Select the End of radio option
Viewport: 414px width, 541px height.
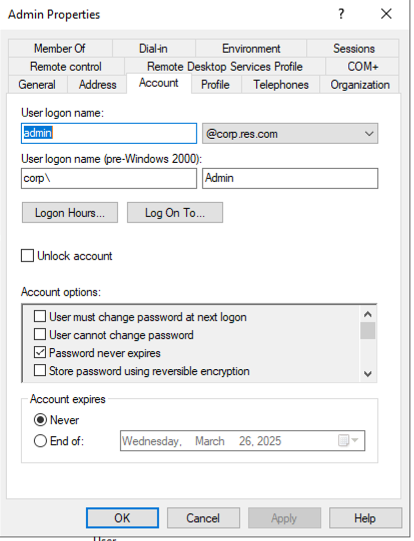40,441
